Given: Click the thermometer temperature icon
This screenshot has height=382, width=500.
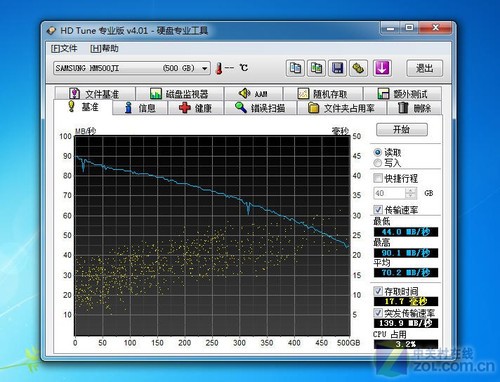Looking at the screenshot, I should click(219, 69).
